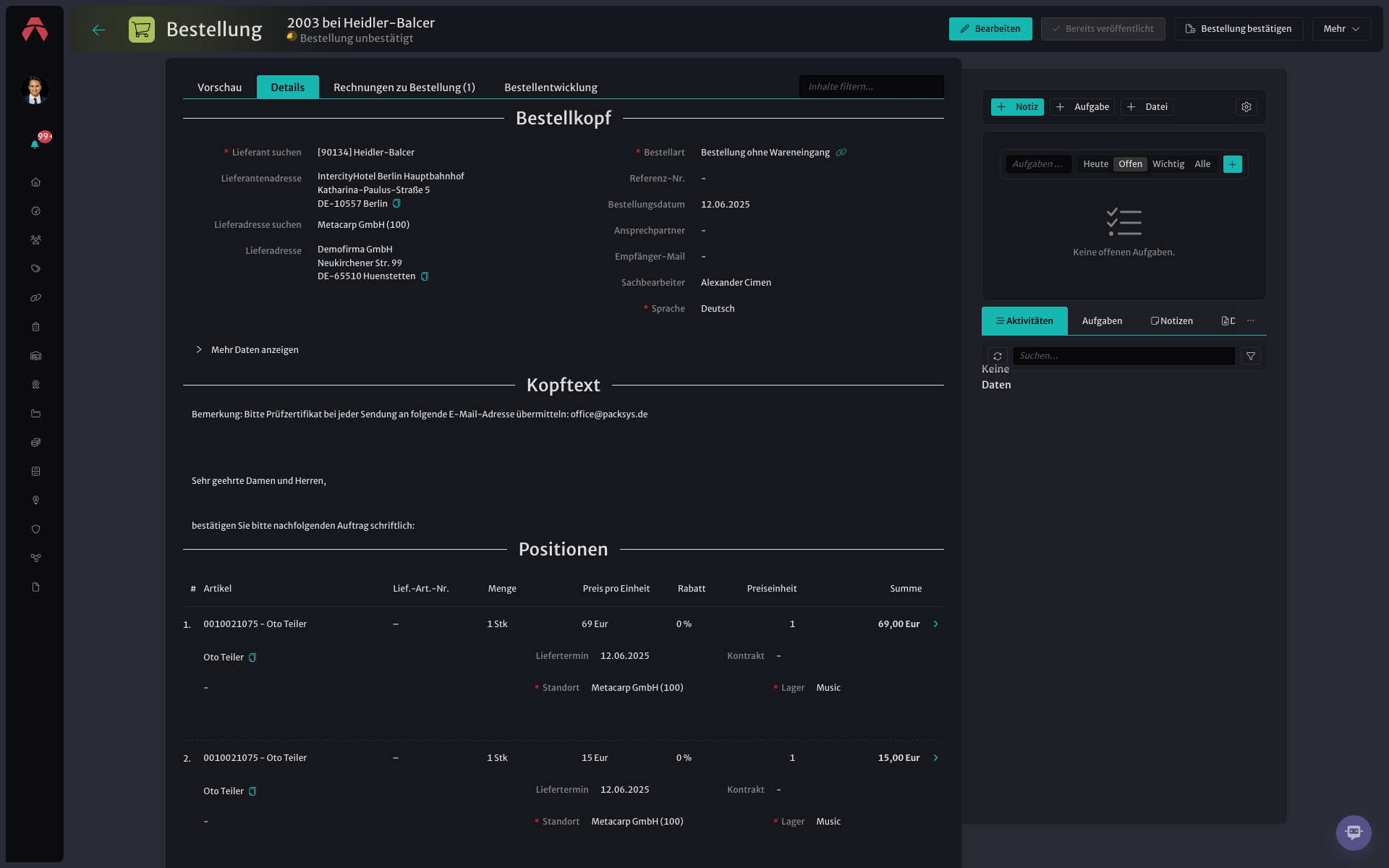Filter tasks by Heute
1389x868 pixels.
(x=1095, y=164)
